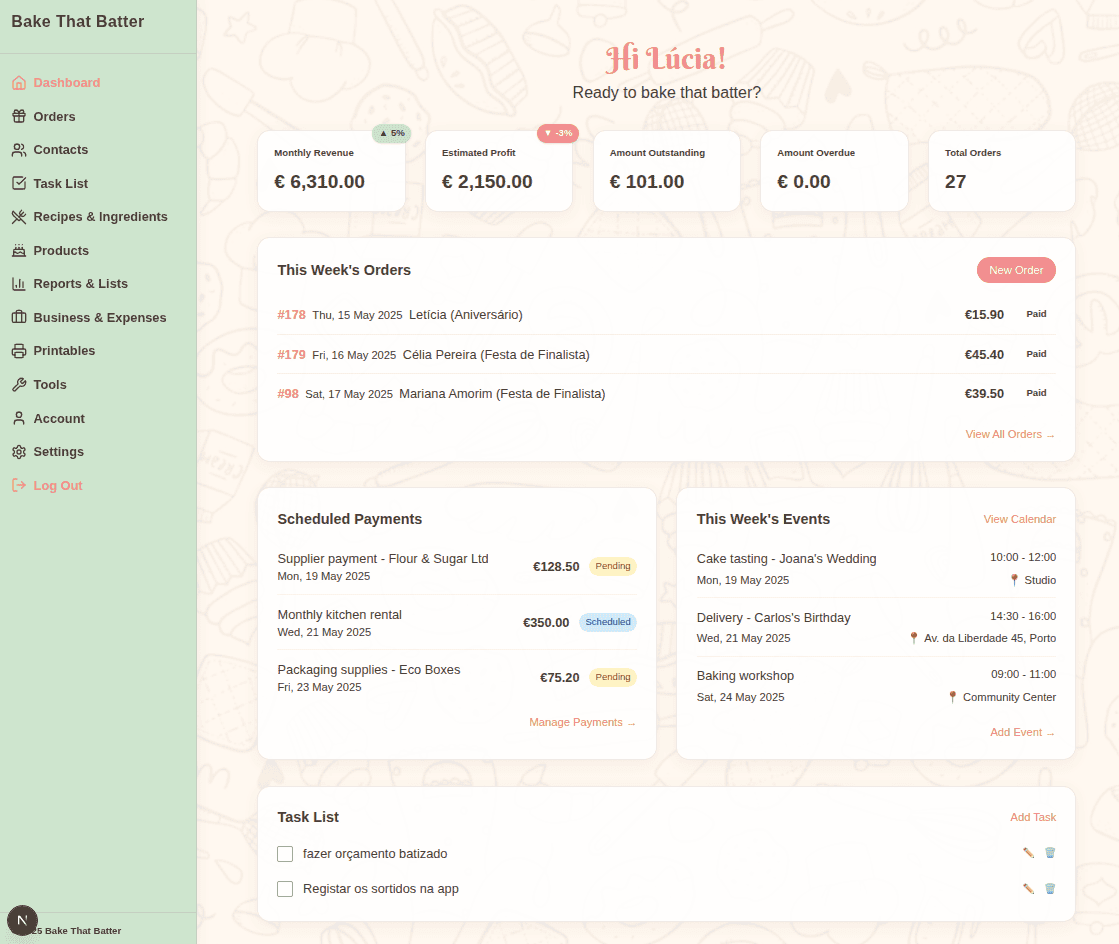Screen dimensions: 1119x944
Task: Open order #179 for Célia Pereira
Action: 291,354
